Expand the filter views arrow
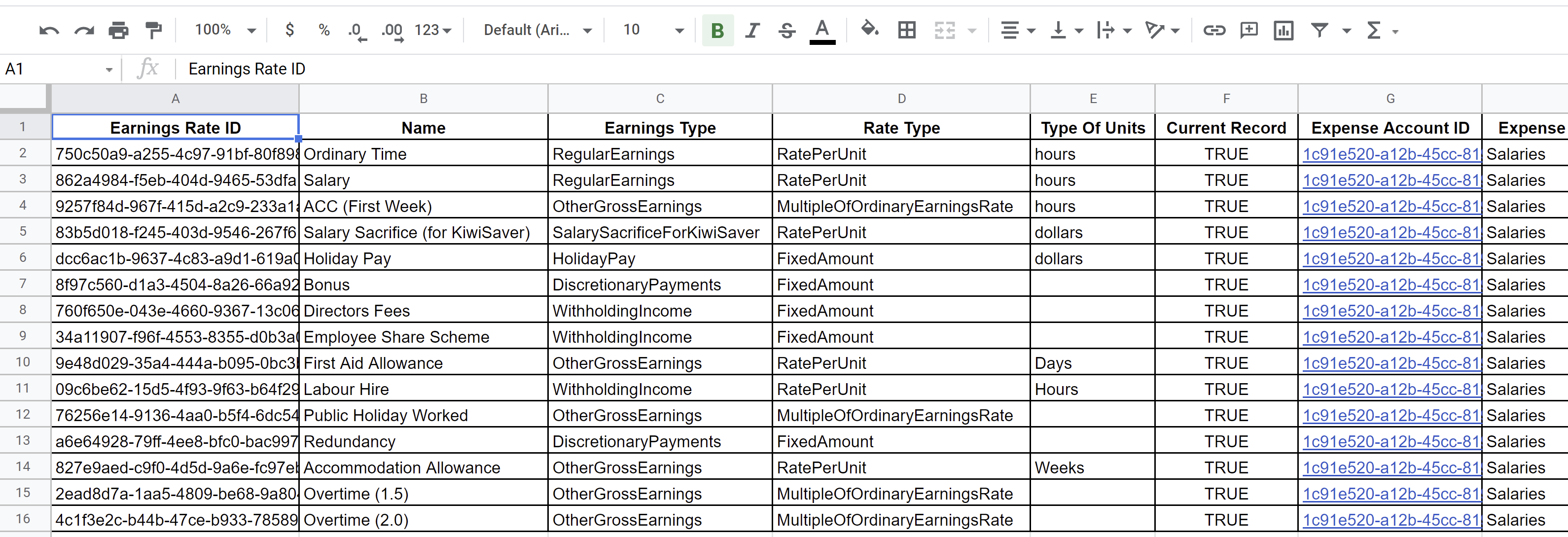The height and width of the screenshot is (537, 1568). pos(1347,31)
